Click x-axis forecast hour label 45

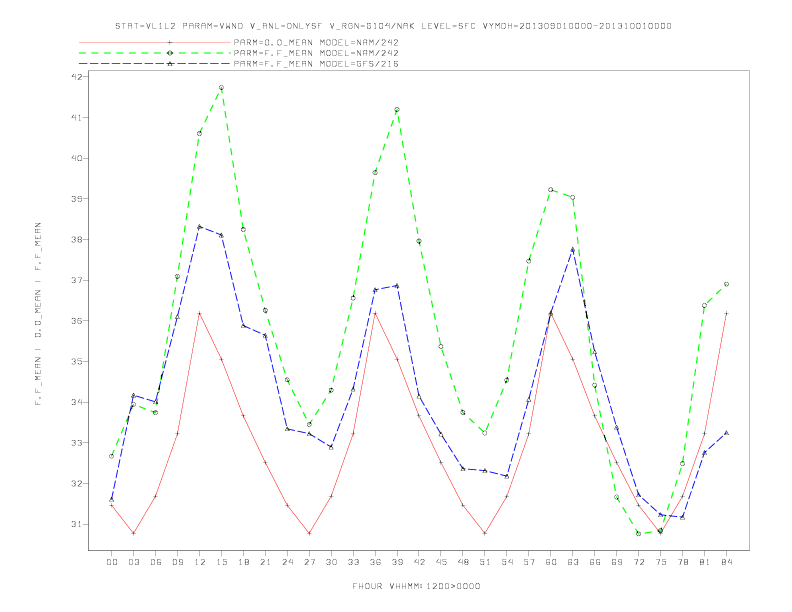pos(441,562)
